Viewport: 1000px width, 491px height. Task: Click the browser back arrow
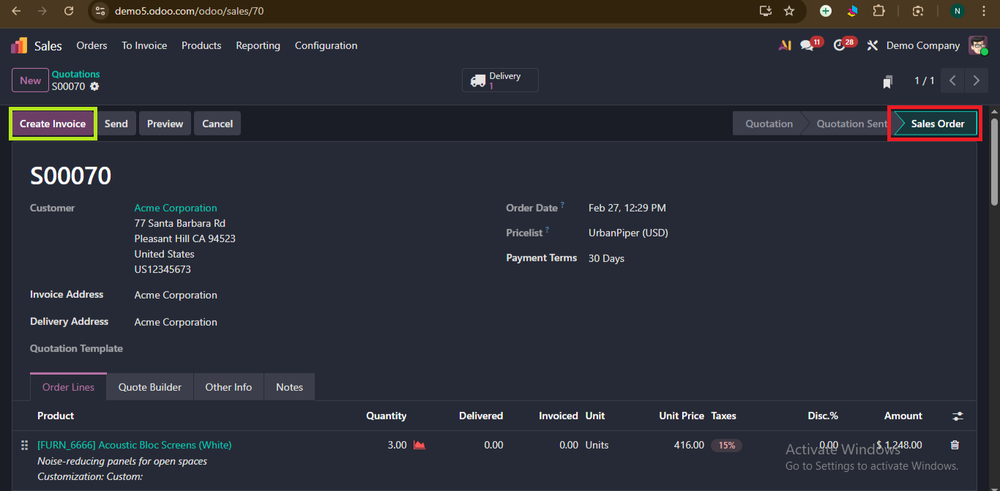coord(17,11)
